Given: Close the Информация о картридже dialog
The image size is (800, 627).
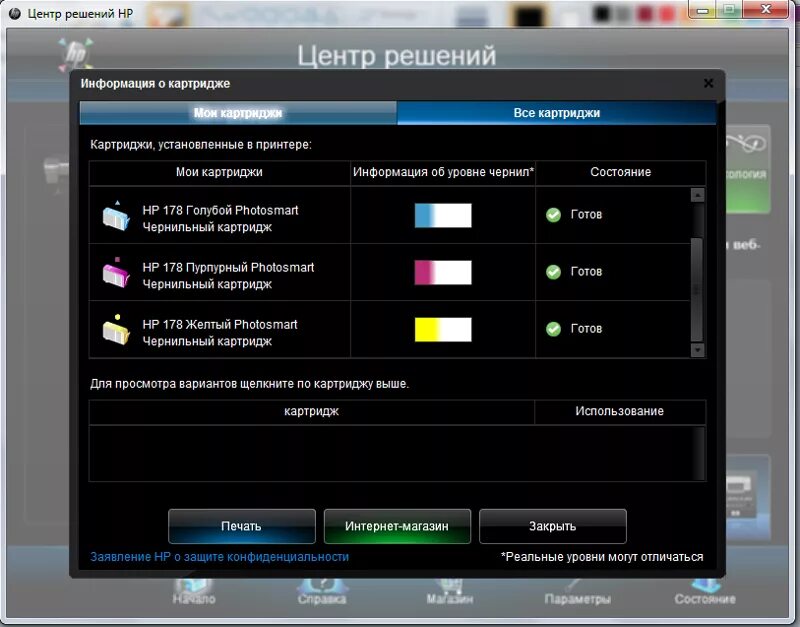Looking at the screenshot, I should [708, 83].
